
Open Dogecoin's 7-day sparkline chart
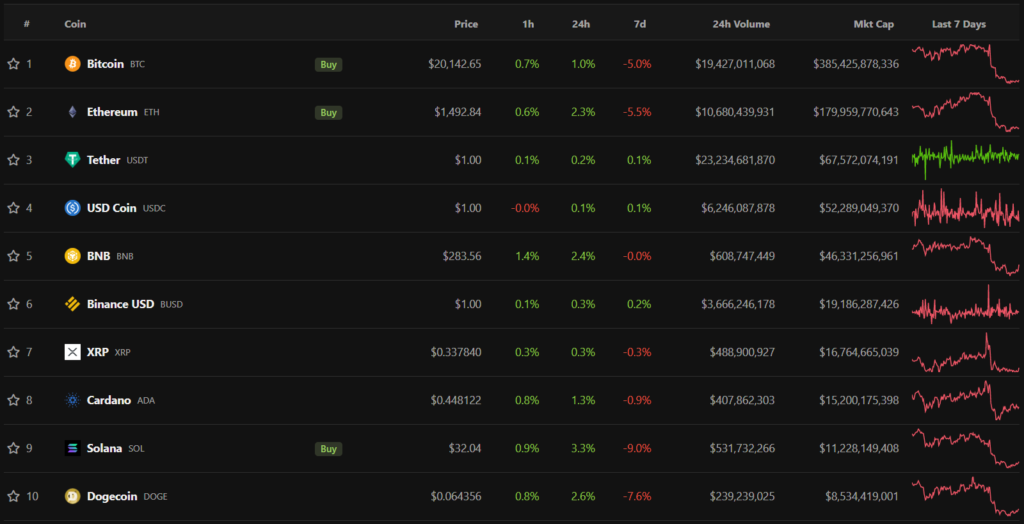coord(965,497)
